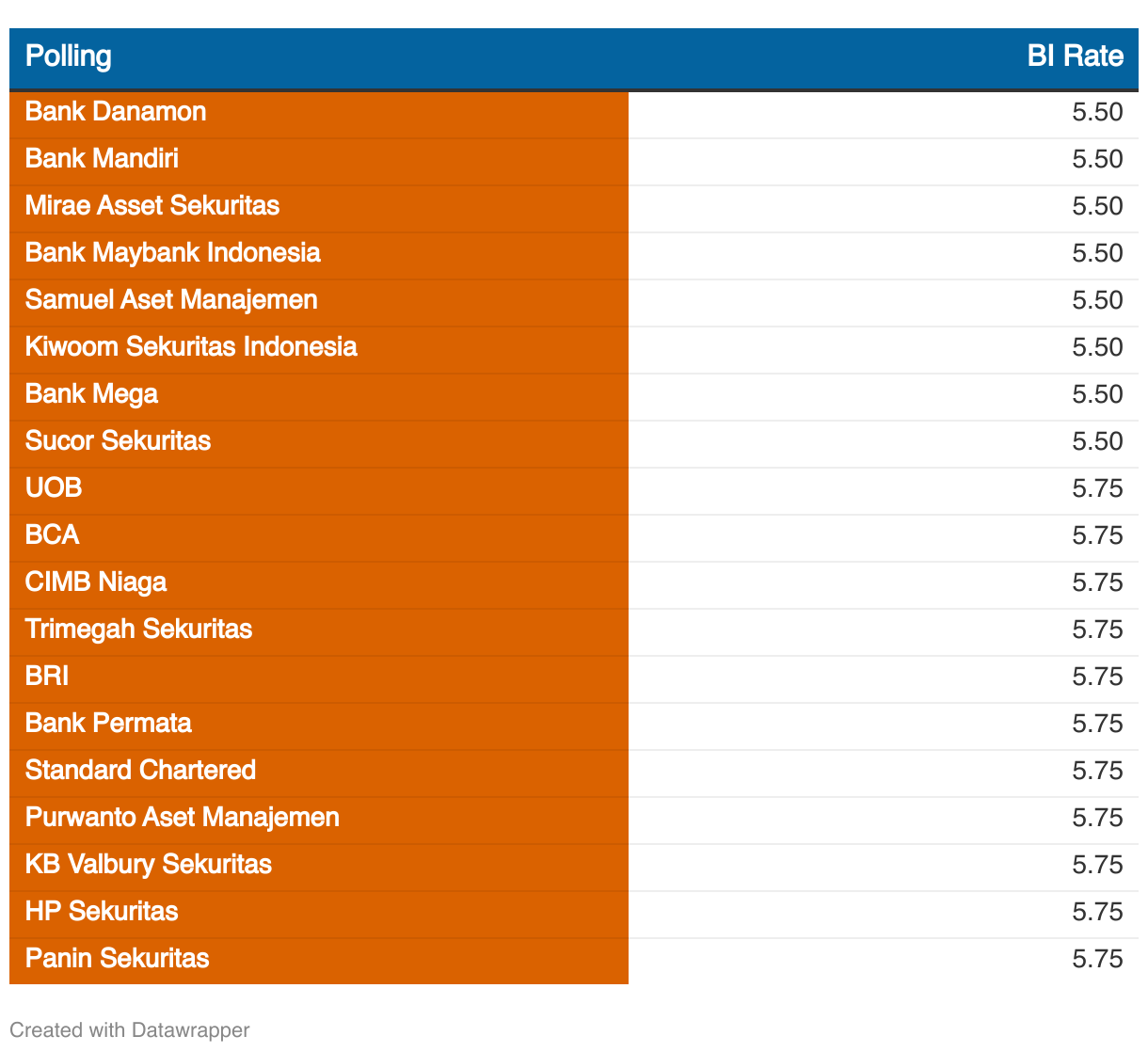1148x1052 pixels.
Task: Select the Sucor Sekuritas cell
Action: [x=118, y=441]
